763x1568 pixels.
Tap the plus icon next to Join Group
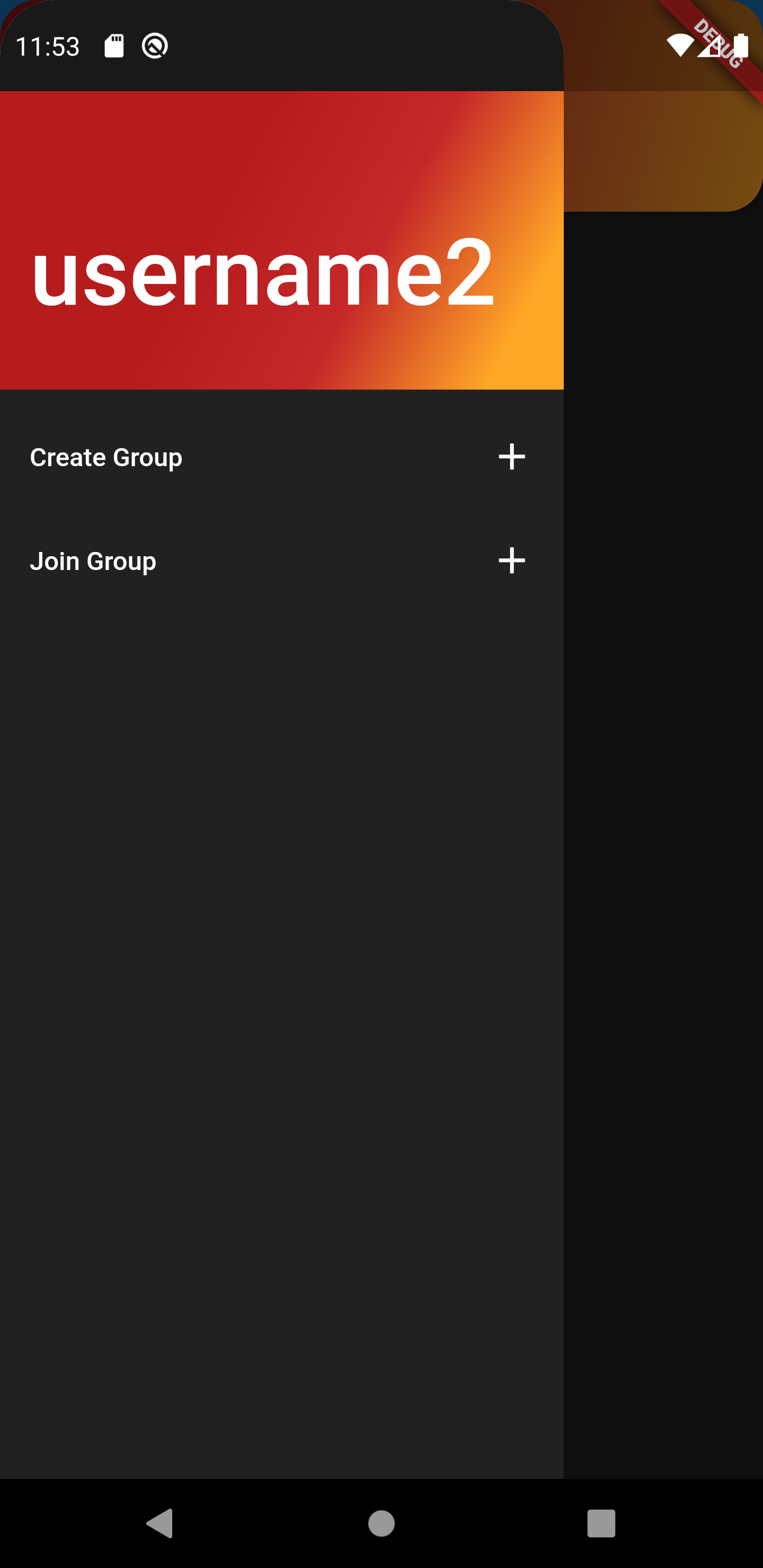(511, 560)
